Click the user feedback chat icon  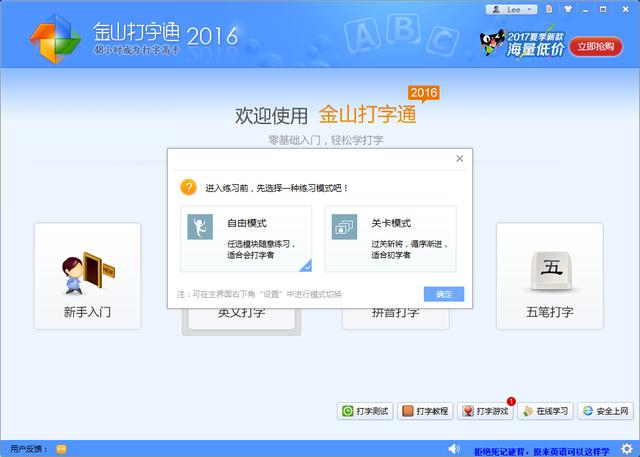pos(61,449)
